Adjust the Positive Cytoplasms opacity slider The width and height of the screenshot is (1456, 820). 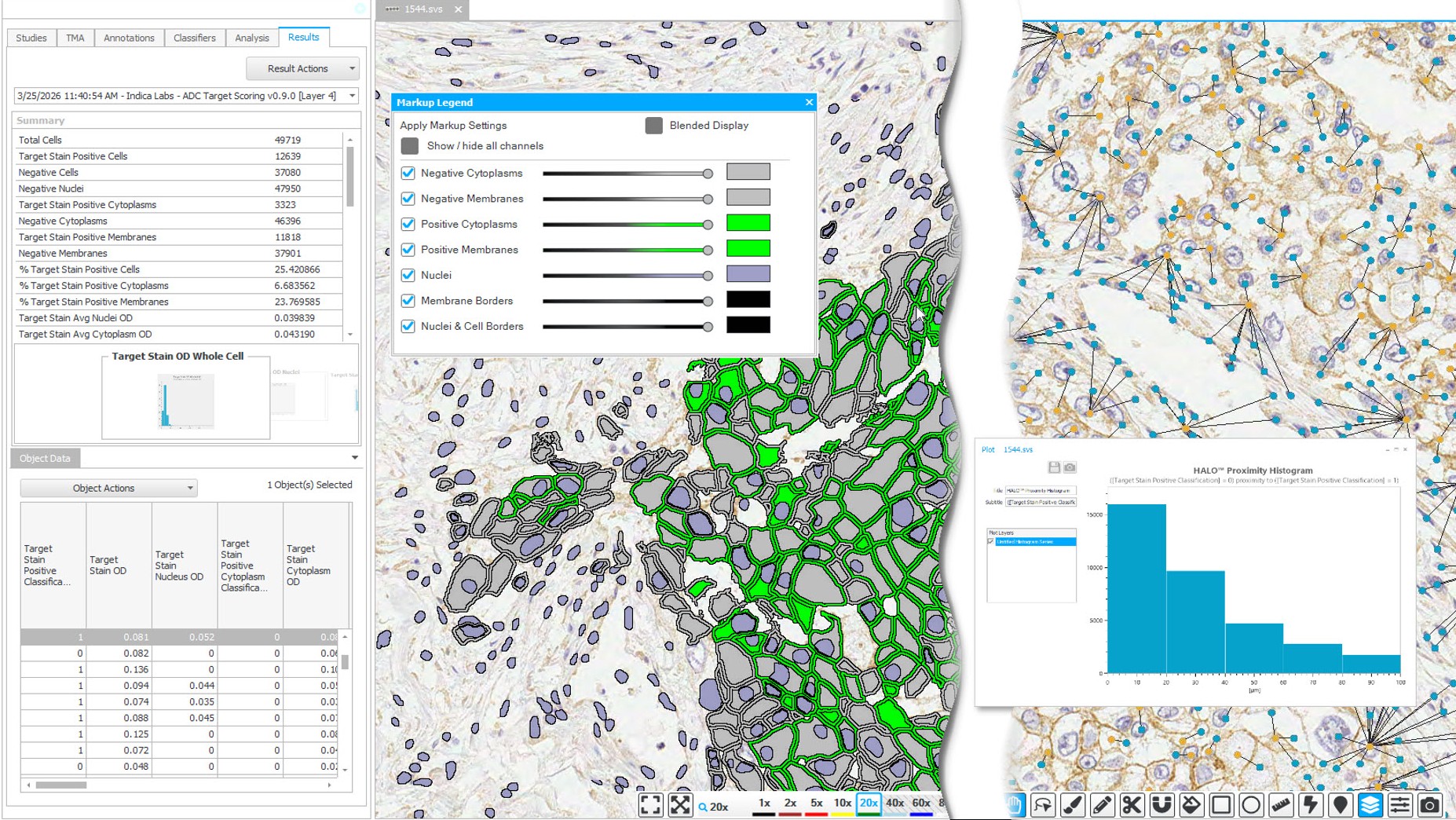tap(628, 225)
